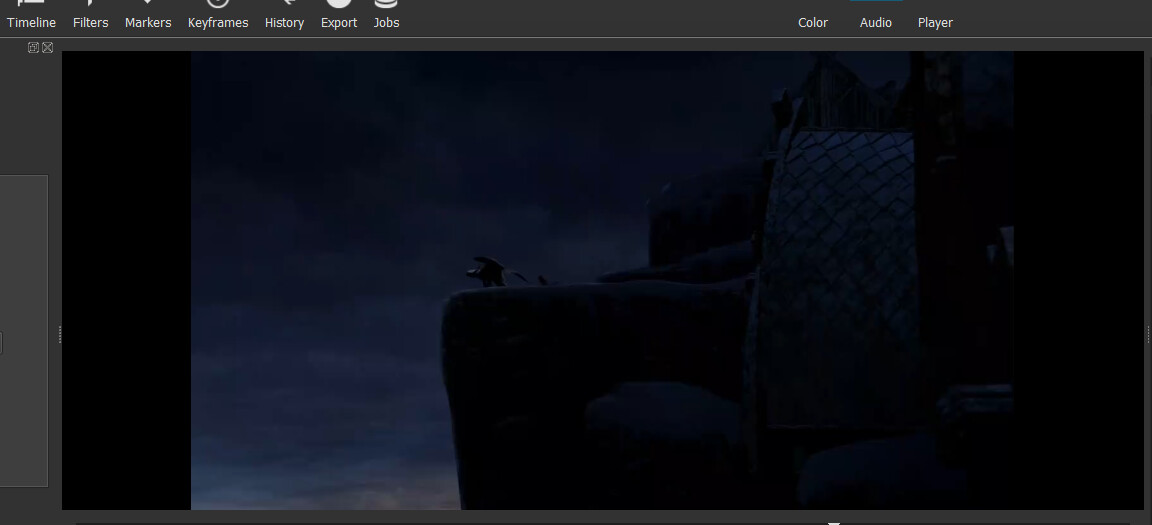Click the cut-off button at left panel edge

pyautogui.click(x=2, y=343)
